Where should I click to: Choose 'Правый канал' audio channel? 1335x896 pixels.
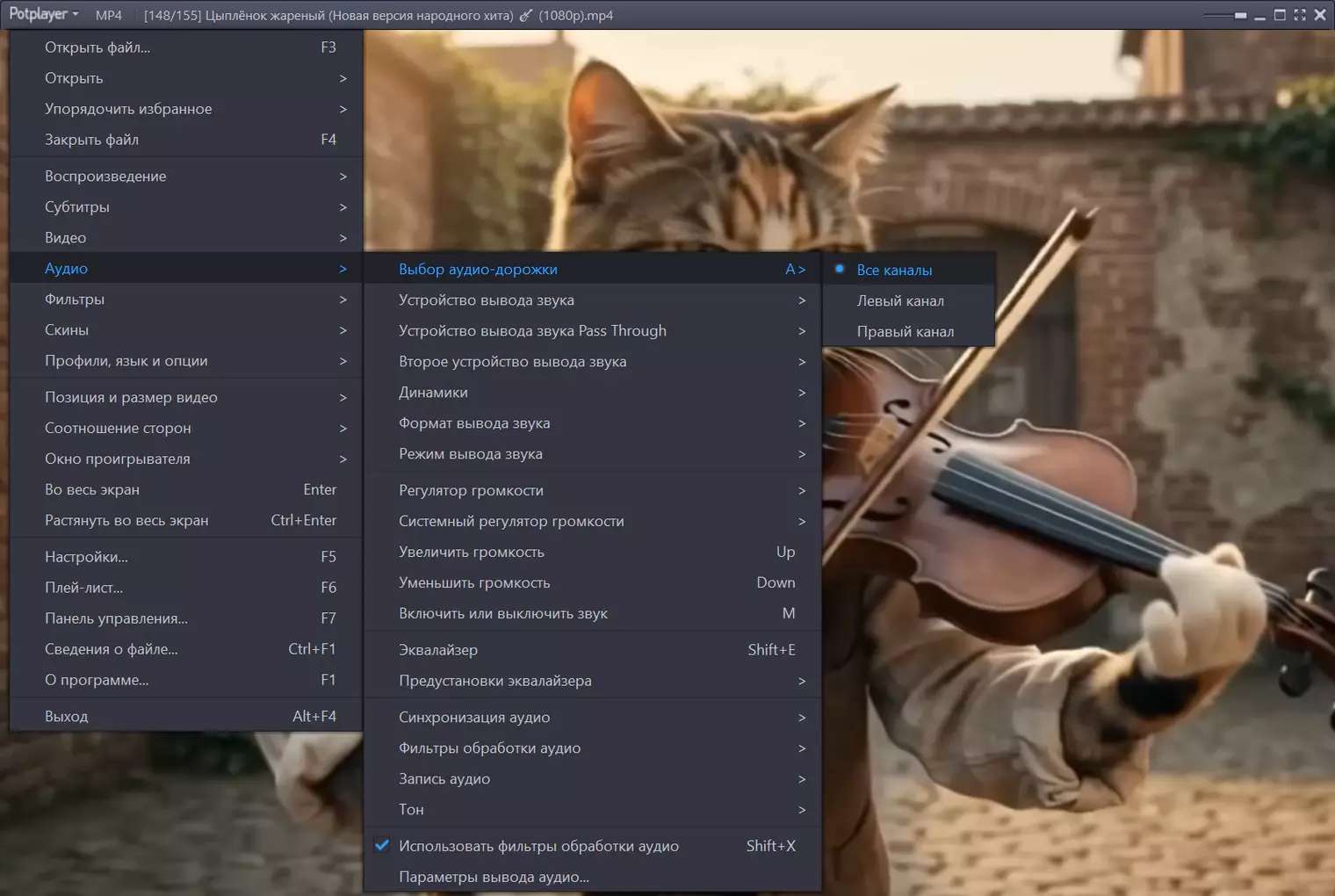pyautogui.click(x=909, y=331)
